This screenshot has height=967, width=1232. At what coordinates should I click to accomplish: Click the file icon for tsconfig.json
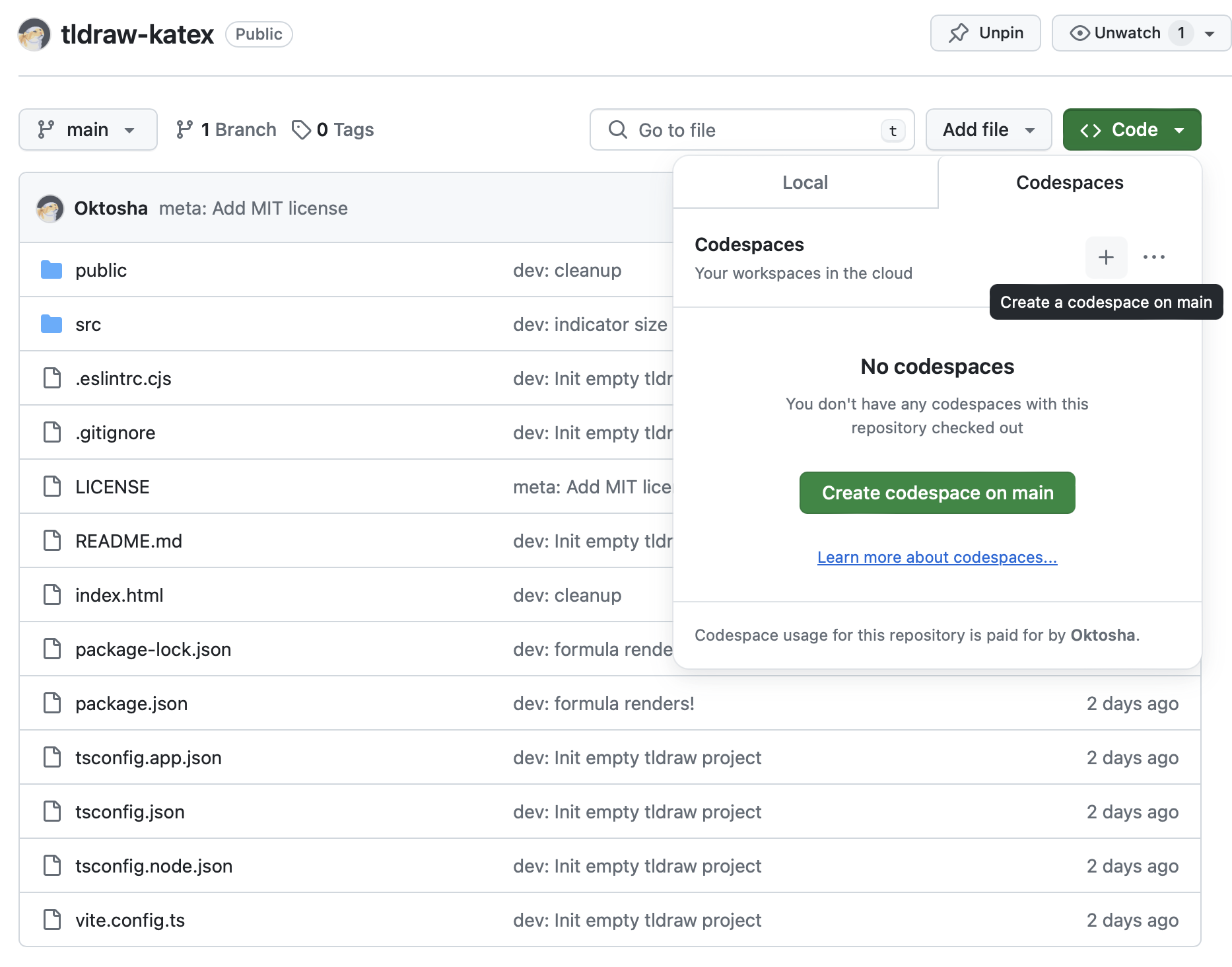[x=52, y=812]
